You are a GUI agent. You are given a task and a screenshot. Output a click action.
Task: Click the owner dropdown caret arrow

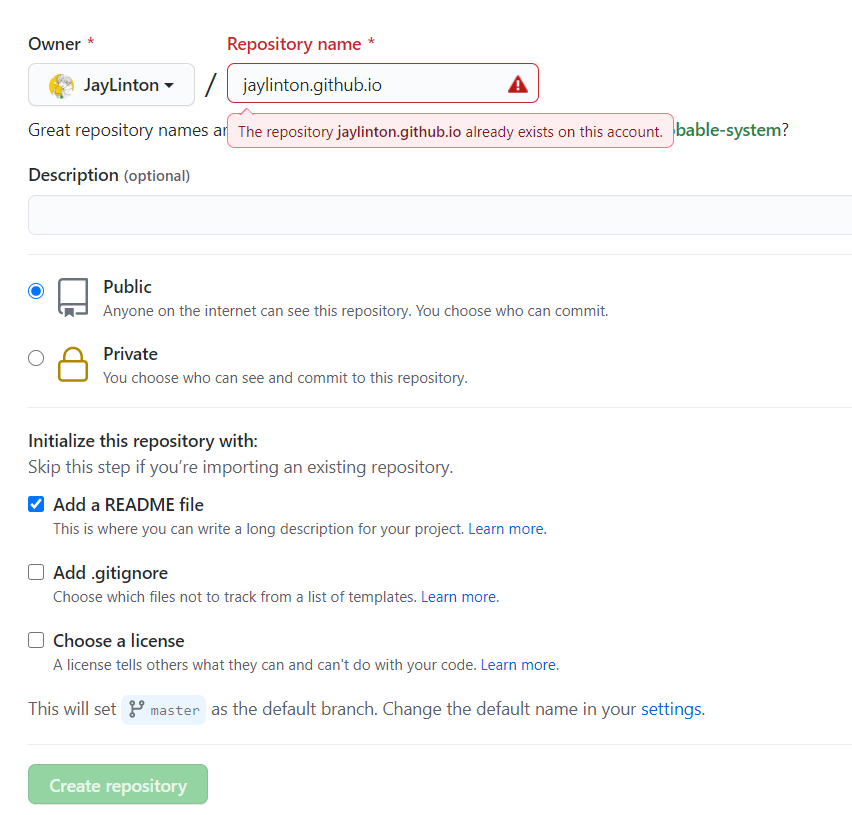(169, 85)
